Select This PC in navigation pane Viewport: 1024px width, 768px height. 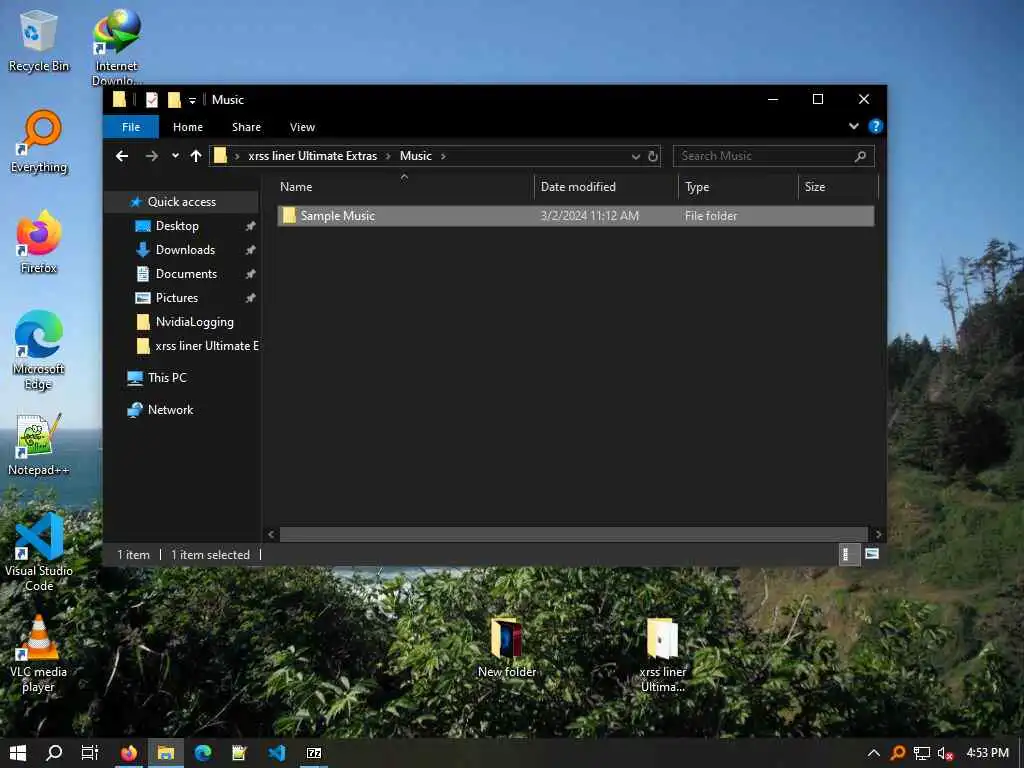[x=167, y=377]
